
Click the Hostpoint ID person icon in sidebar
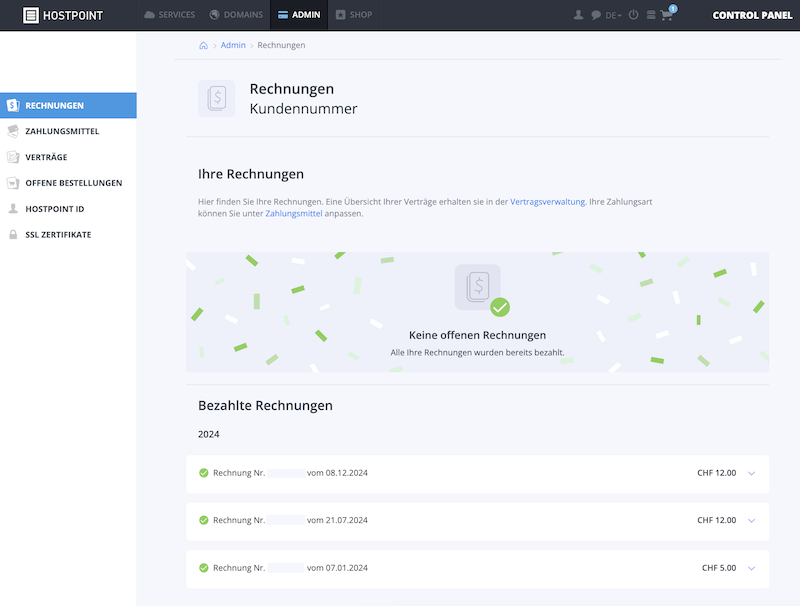tap(13, 209)
